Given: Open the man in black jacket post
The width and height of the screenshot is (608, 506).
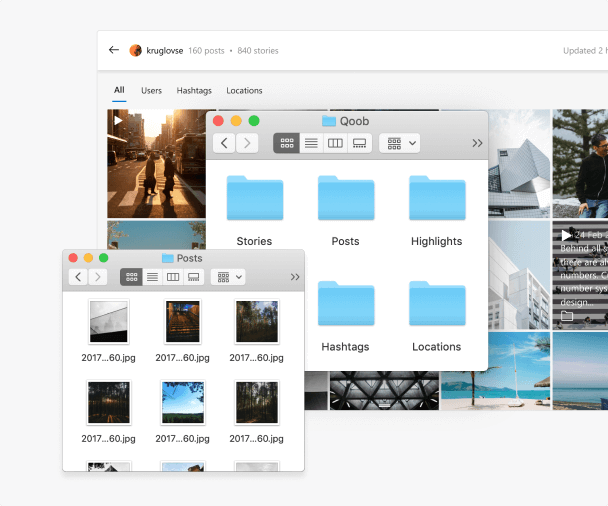Looking at the screenshot, I should (x=580, y=164).
